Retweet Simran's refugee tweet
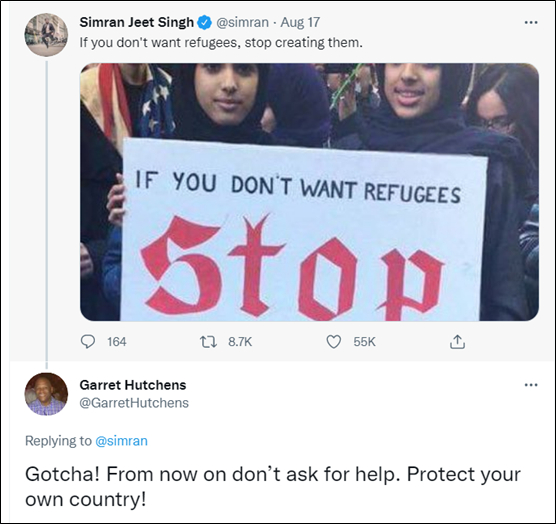This screenshot has width=556, height=524. pos(208,342)
